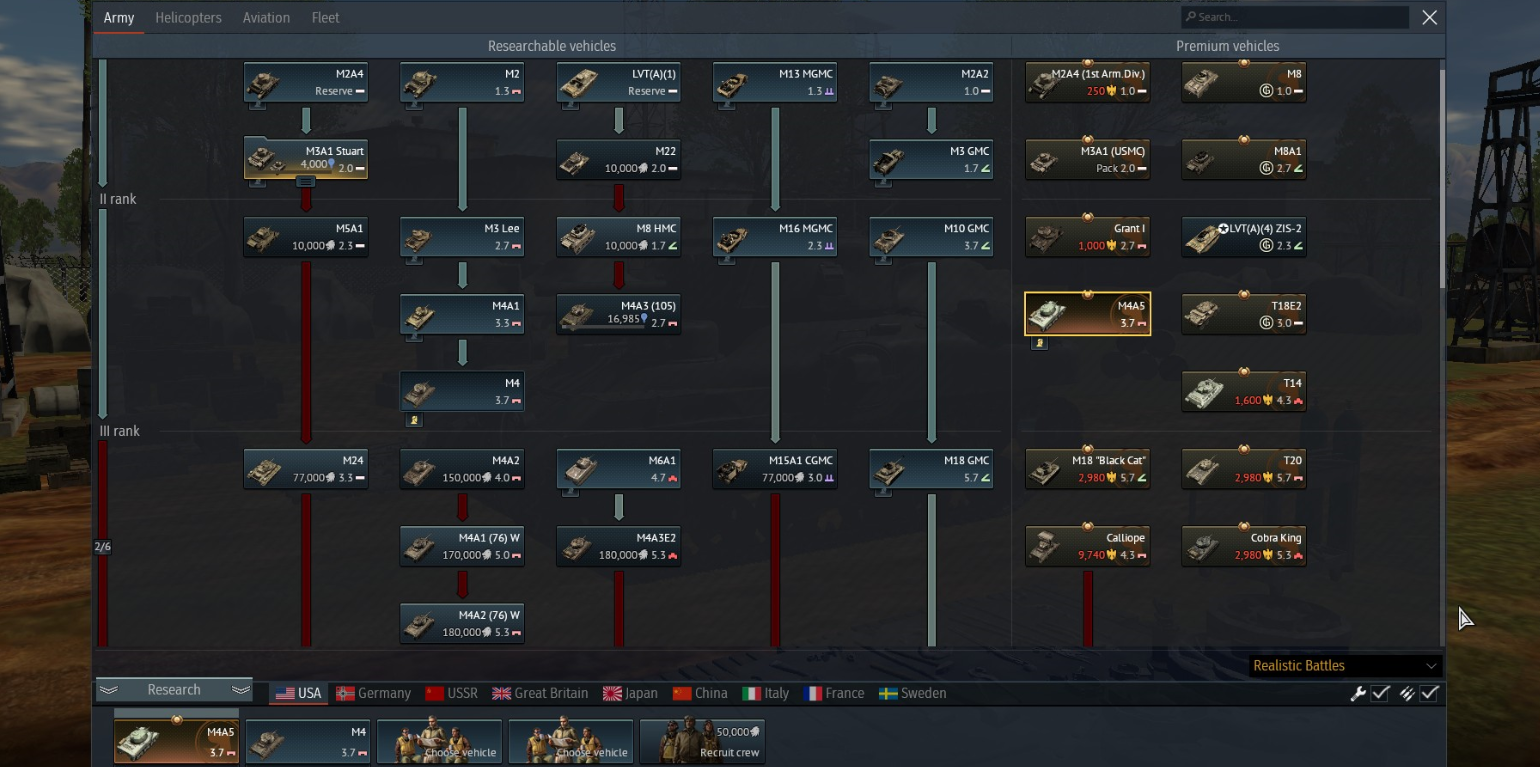The image size is (1540, 767).
Task: Select the USA nation tab
Action: [x=298, y=693]
